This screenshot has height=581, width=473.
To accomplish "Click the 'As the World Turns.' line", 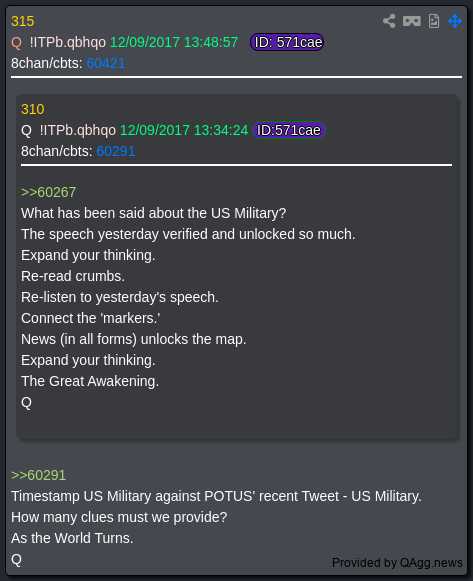I will click(x=72, y=538).
